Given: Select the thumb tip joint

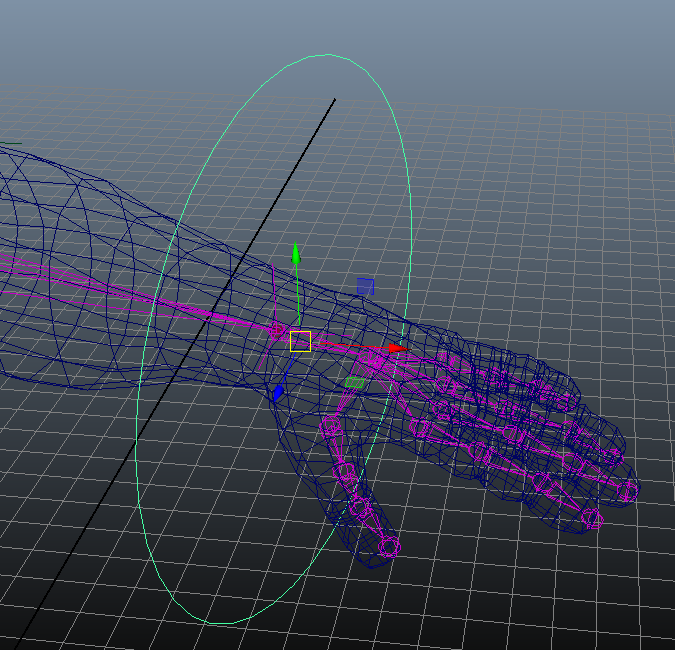Looking at the screenshot, I should [389, 547].
